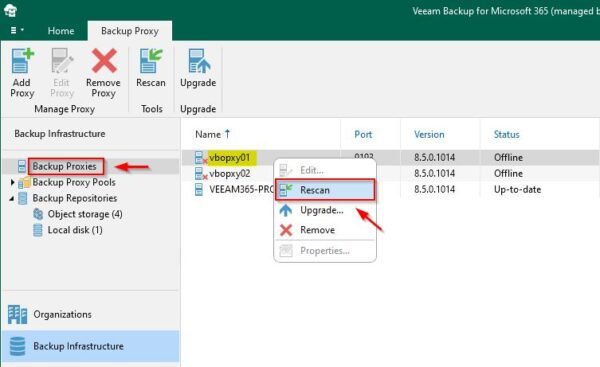The image size is (600, 367).
Task: Open the Backup Infrastructure navigation pane
Action: (91, 346)
